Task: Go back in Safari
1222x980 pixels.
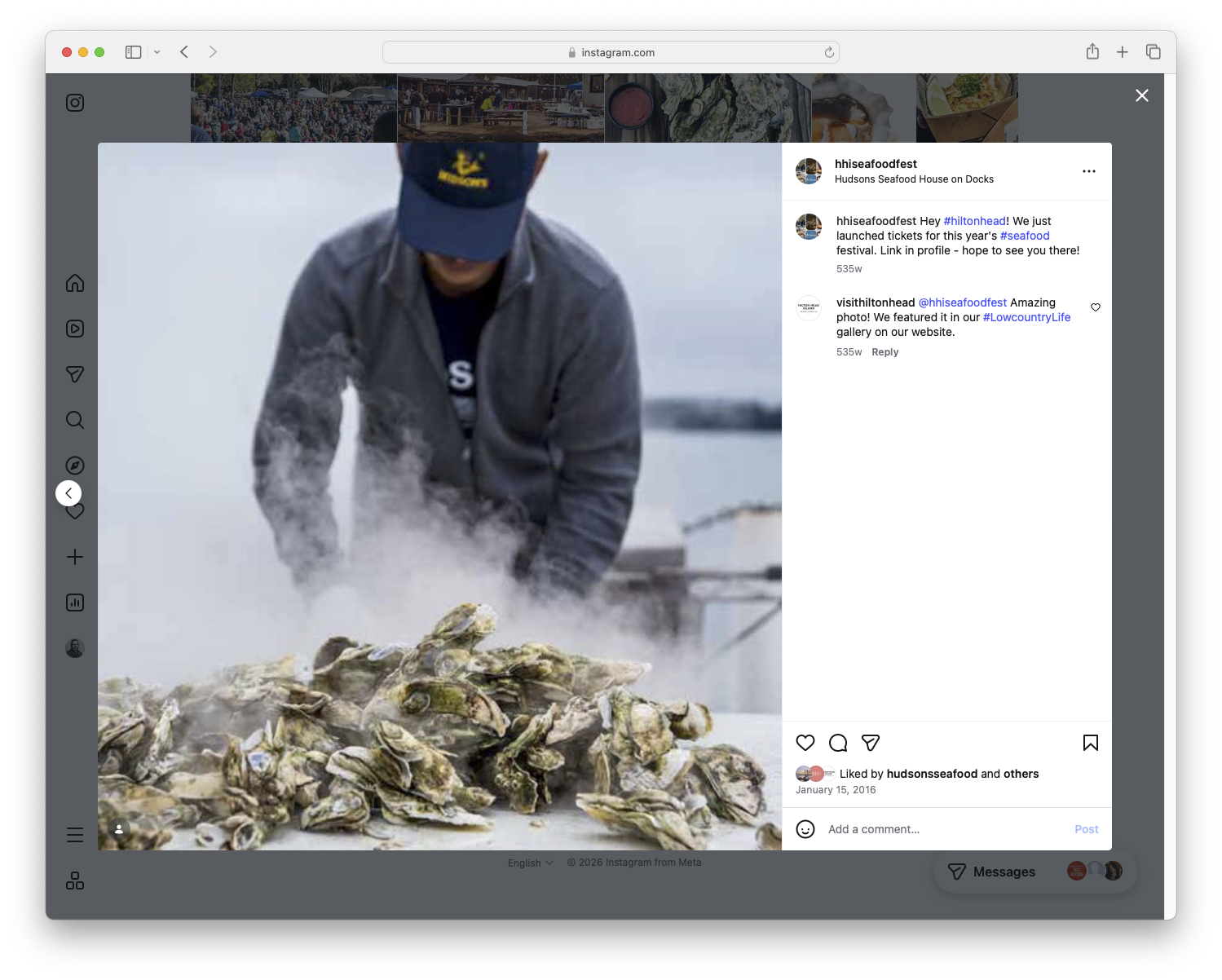Action: [x=184, y=52]
